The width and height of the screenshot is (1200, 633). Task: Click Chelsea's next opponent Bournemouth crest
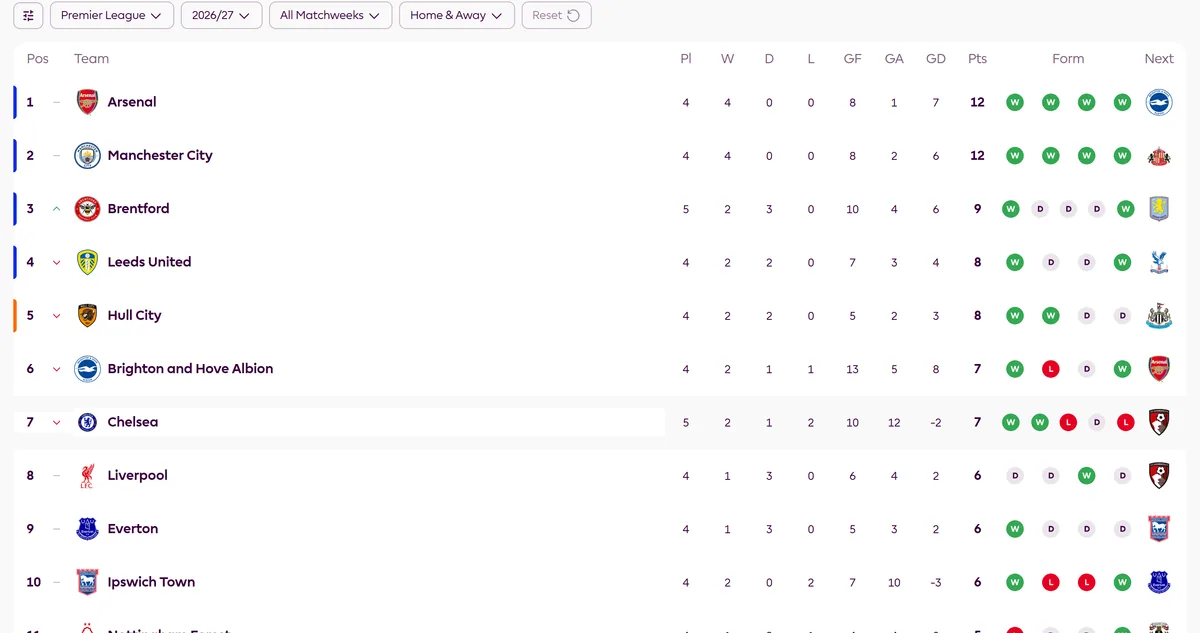click(x=1159, y=422)
